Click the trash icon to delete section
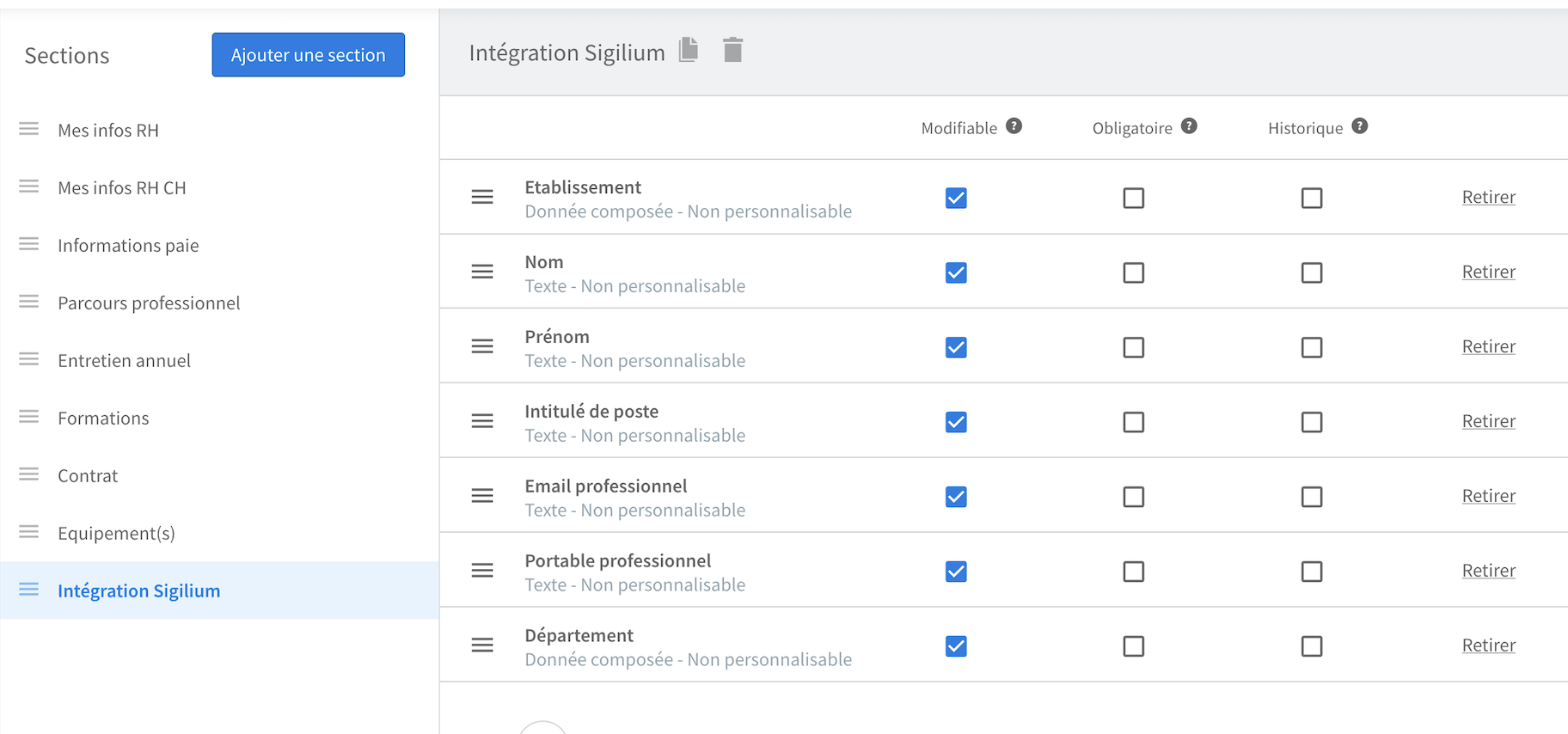 (732, 51)
